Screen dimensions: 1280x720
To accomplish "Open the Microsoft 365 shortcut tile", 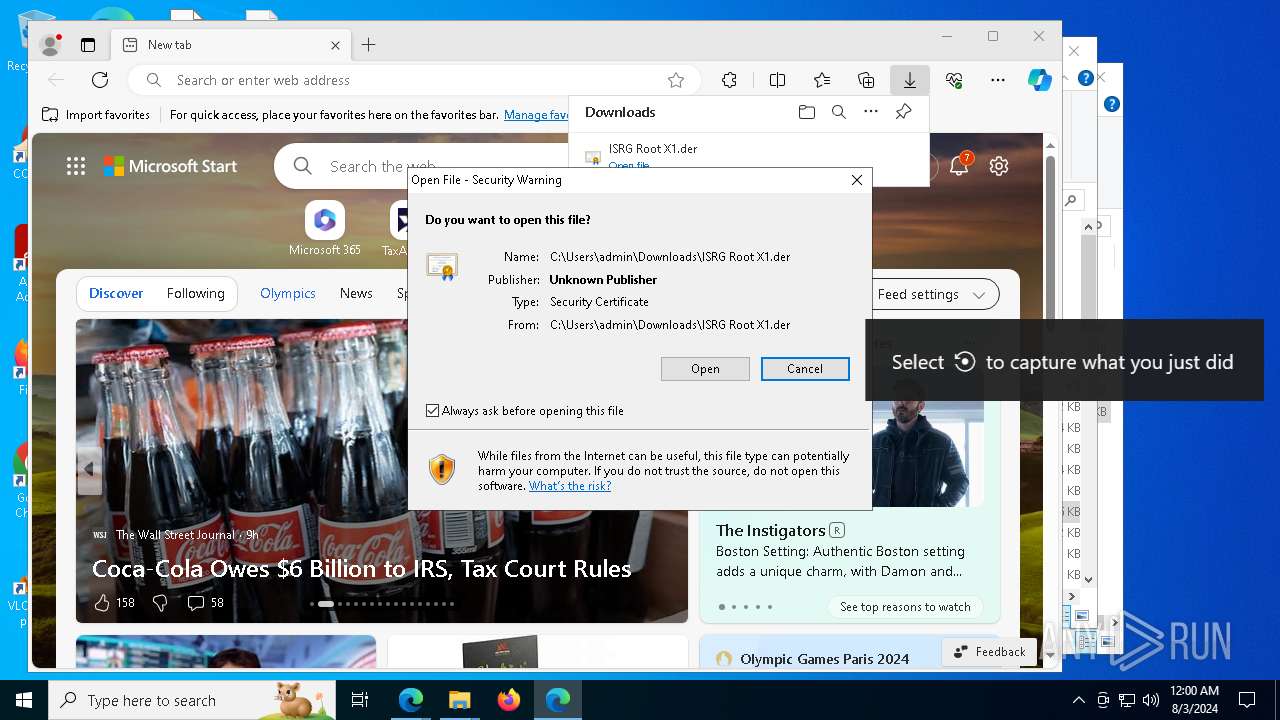I will coord(325,229).
